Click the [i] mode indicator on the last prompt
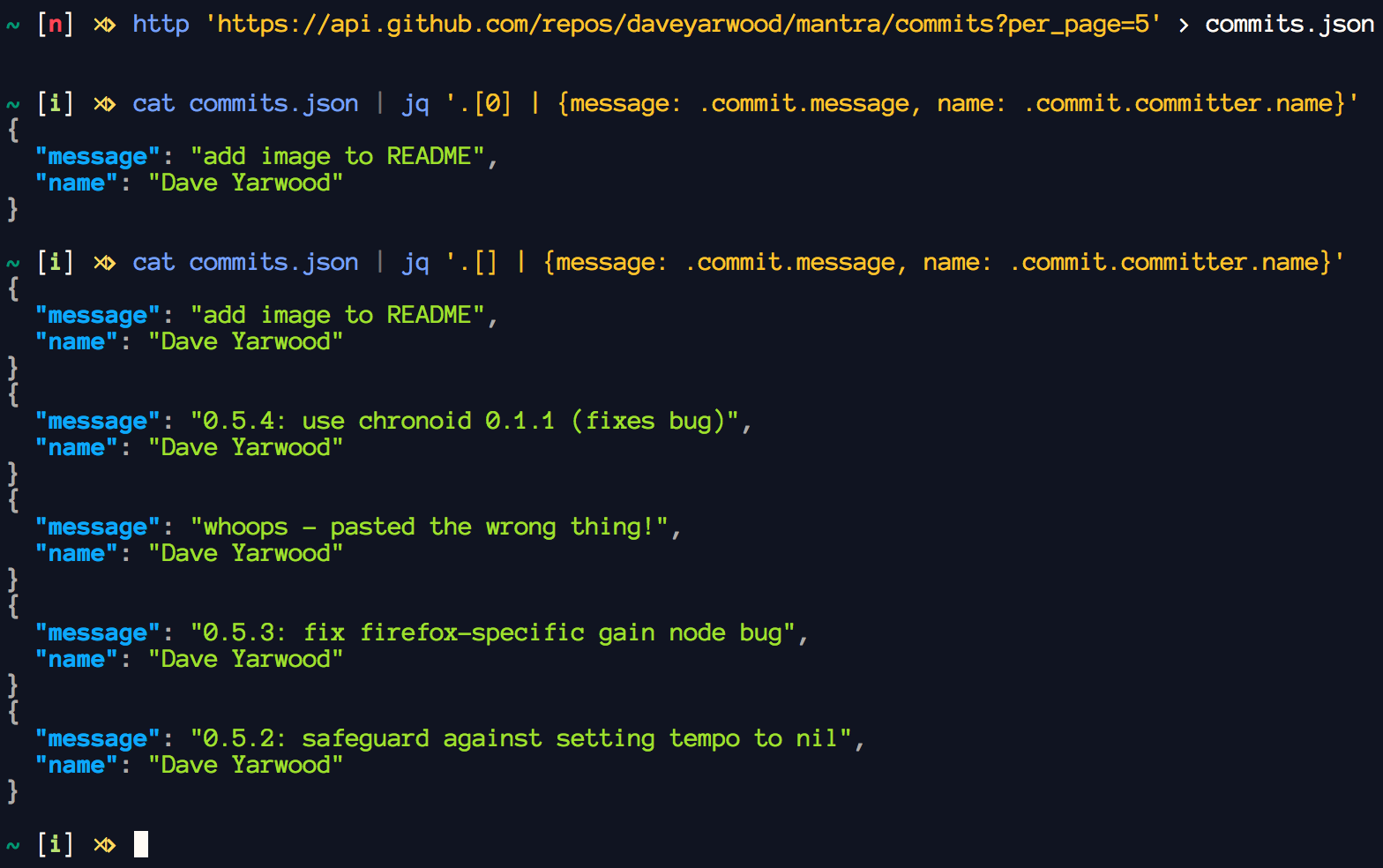The image size is (1383, 868). [55, 844]
